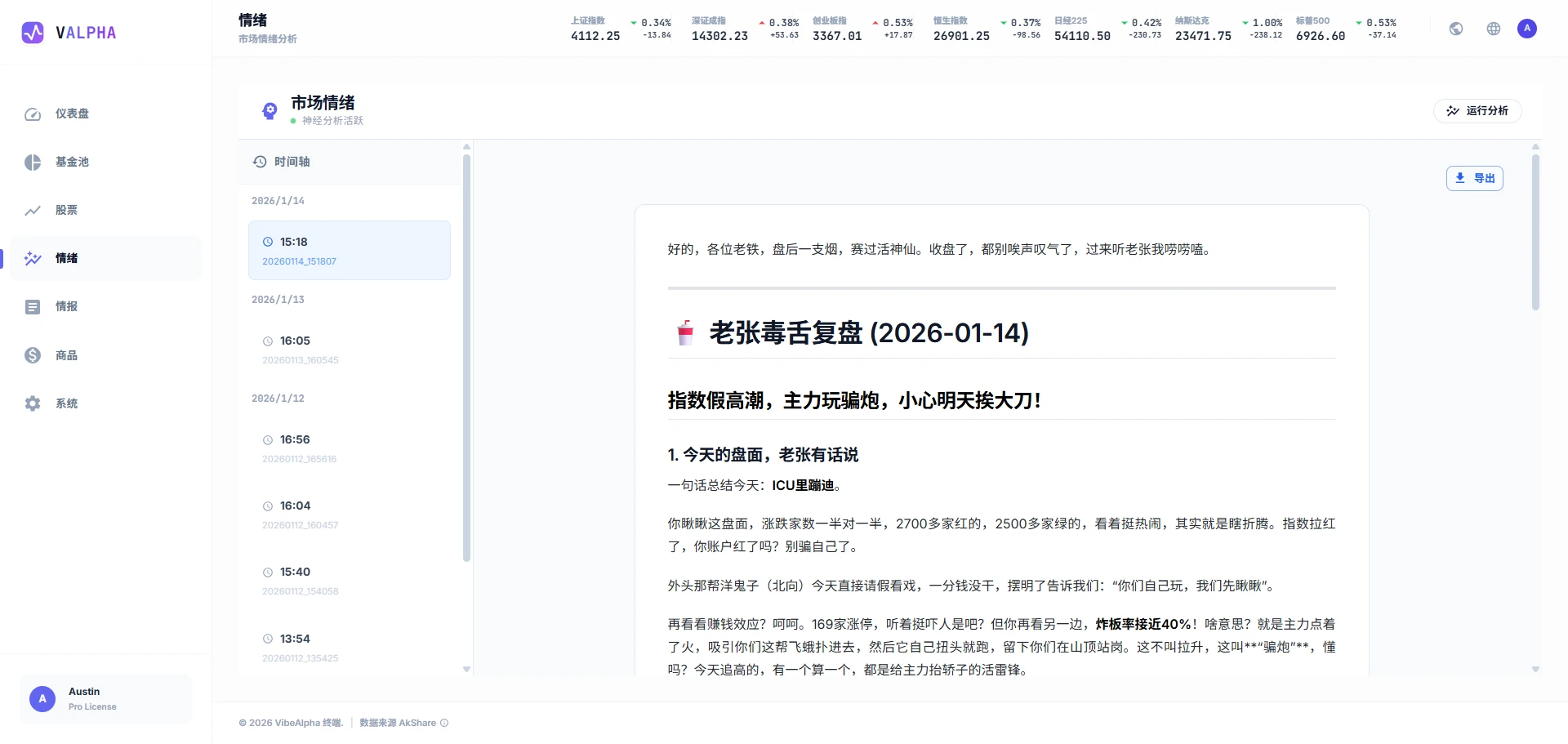Click the report scrollbar down arrow

pyautogui.click(x=1535, y=669)
